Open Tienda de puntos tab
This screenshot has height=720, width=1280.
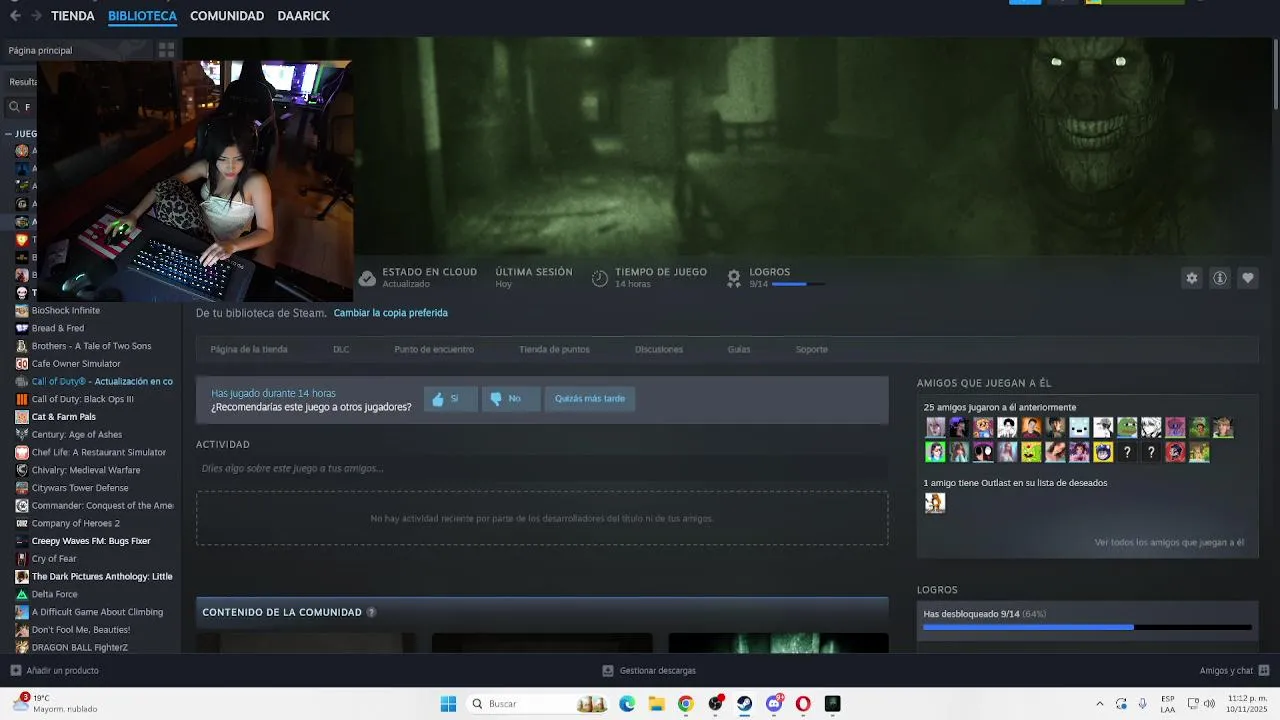click(x=554, y=350)
